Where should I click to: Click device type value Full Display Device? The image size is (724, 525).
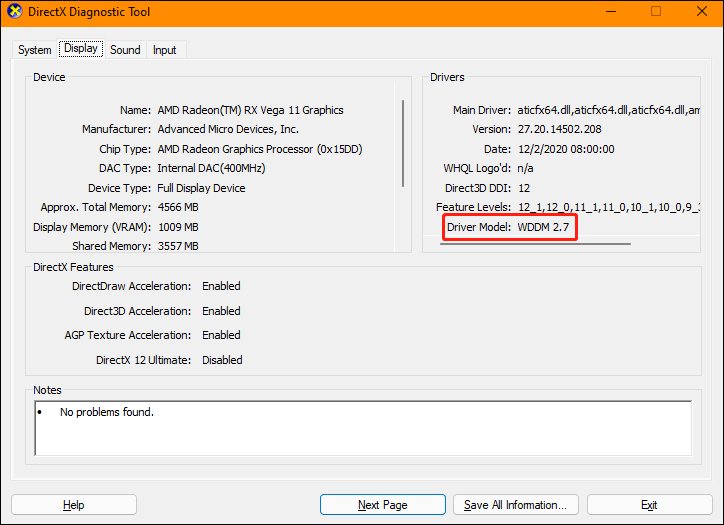point(201,188)
